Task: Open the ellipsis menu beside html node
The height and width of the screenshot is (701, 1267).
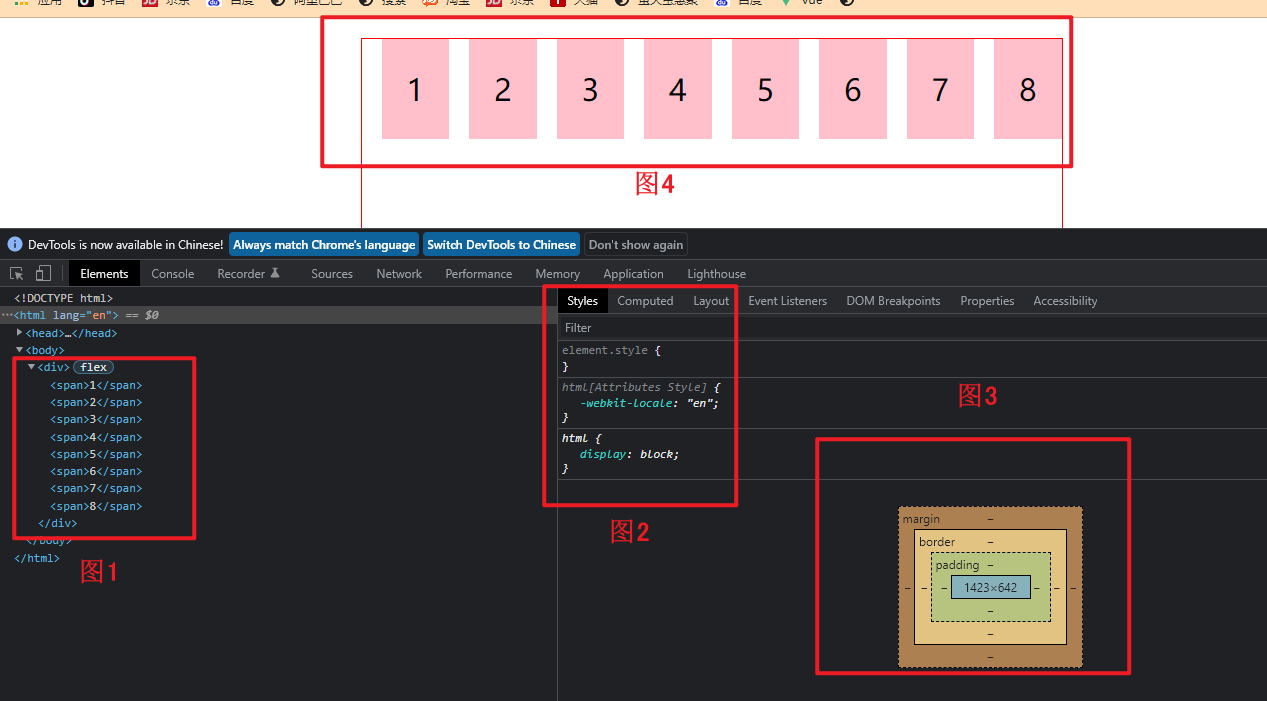Action: (7, 315)
